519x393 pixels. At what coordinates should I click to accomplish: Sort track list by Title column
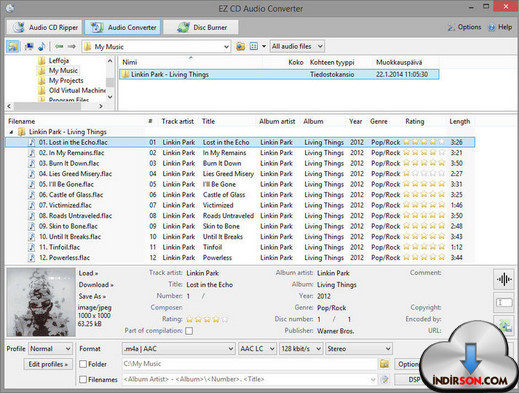click(208, 121)
